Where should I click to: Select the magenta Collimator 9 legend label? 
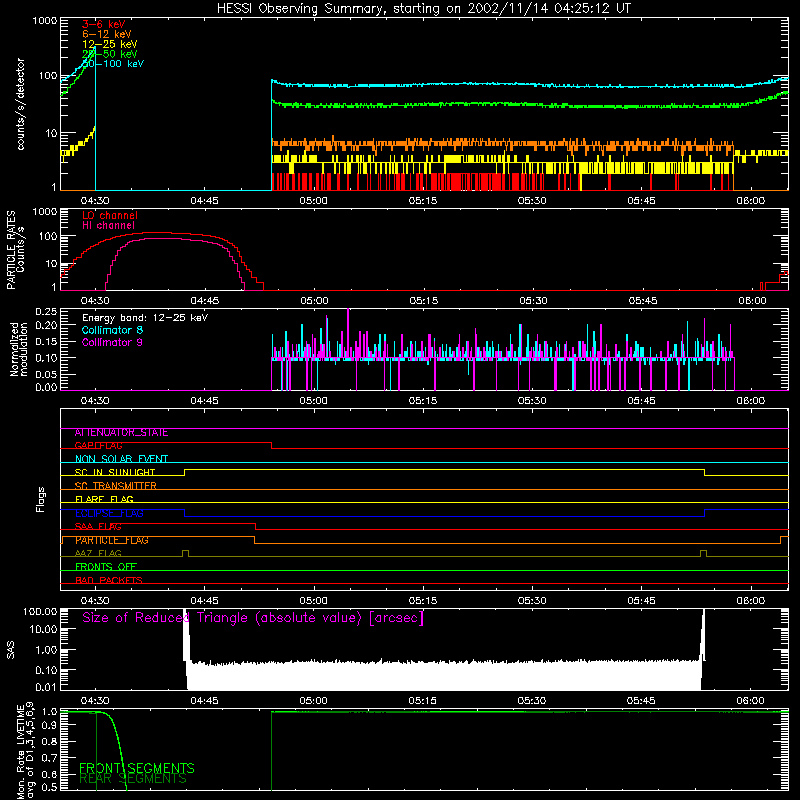tap(112, 342)
